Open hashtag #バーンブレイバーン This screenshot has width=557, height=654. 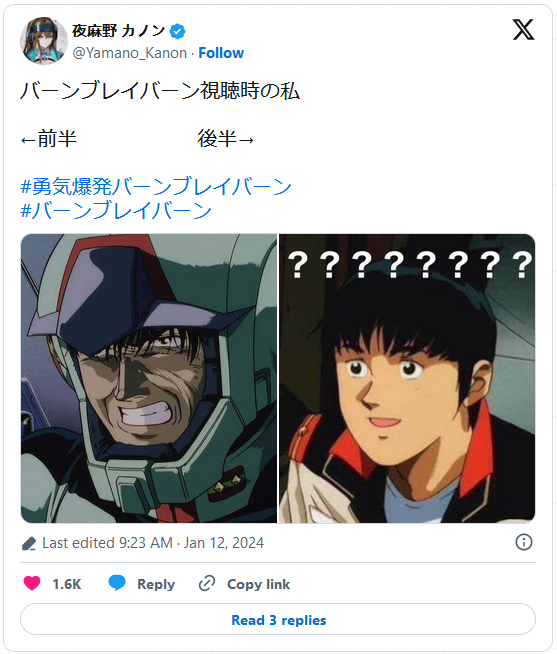coord(116,210)
